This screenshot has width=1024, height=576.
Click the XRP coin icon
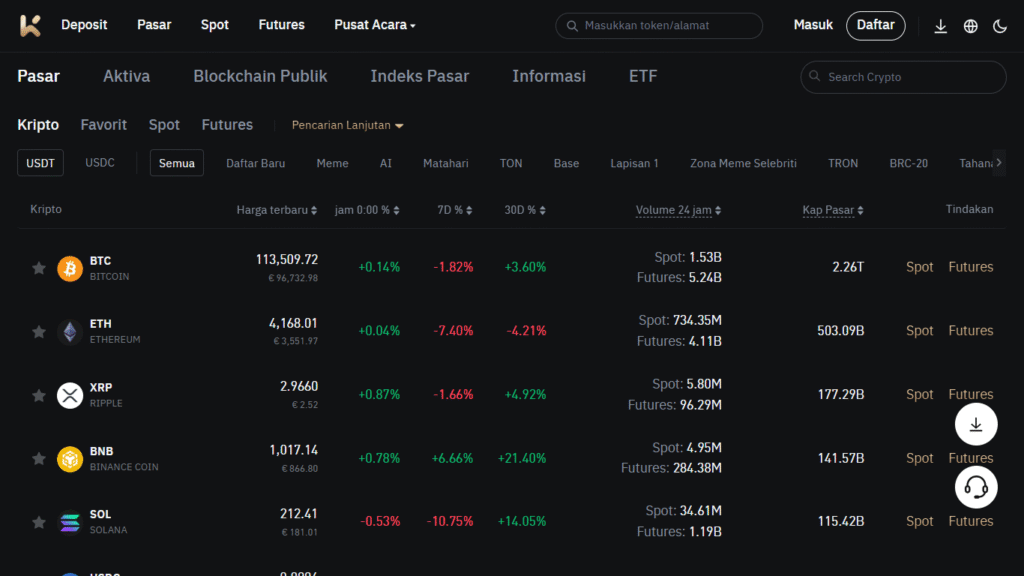(68, 395)
